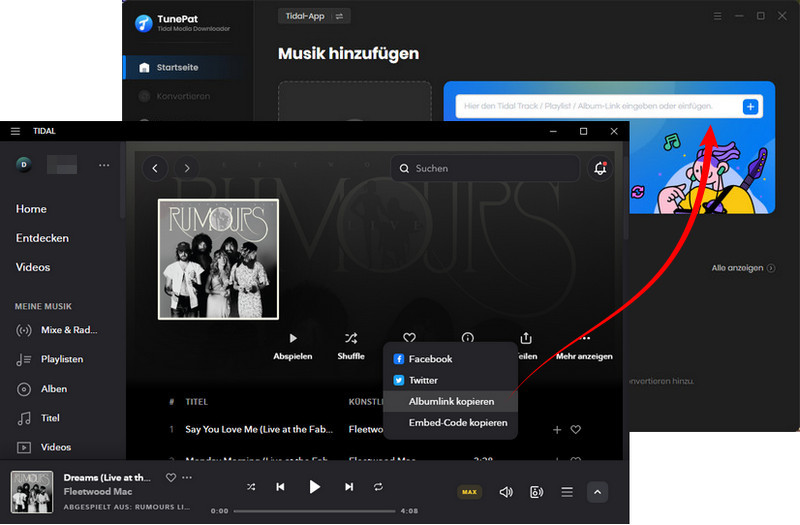Toggle repeat in the player controls
800x525 pixels.
click(x=378, y=487)
